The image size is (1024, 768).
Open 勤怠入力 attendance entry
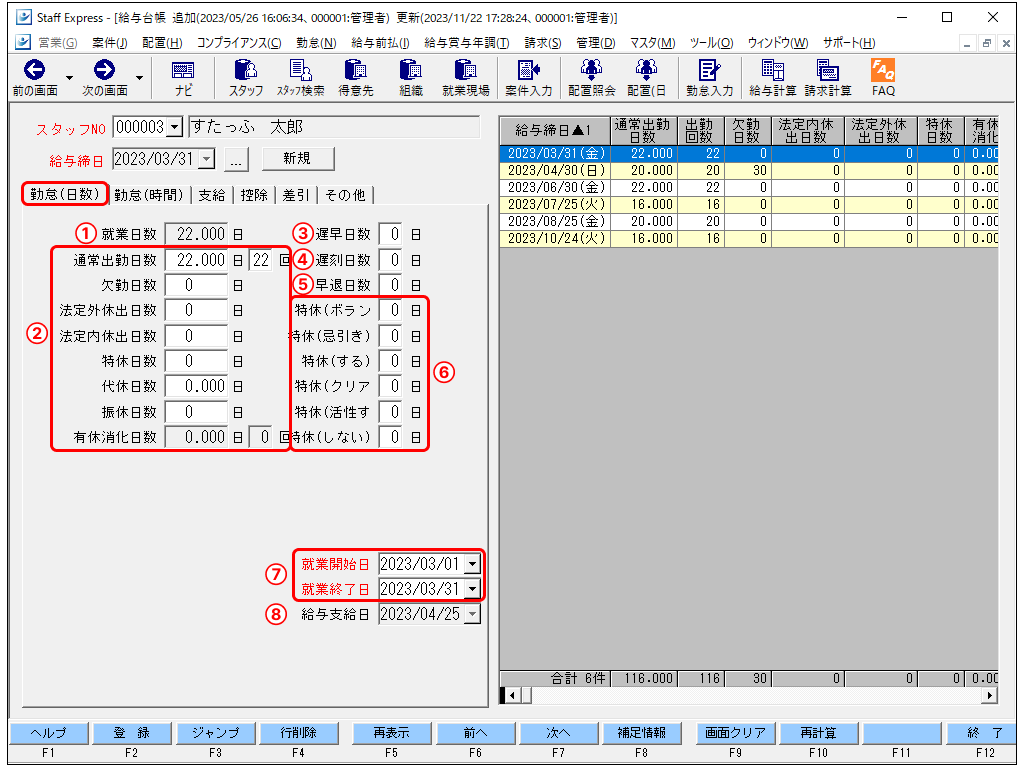pos(709,78)
